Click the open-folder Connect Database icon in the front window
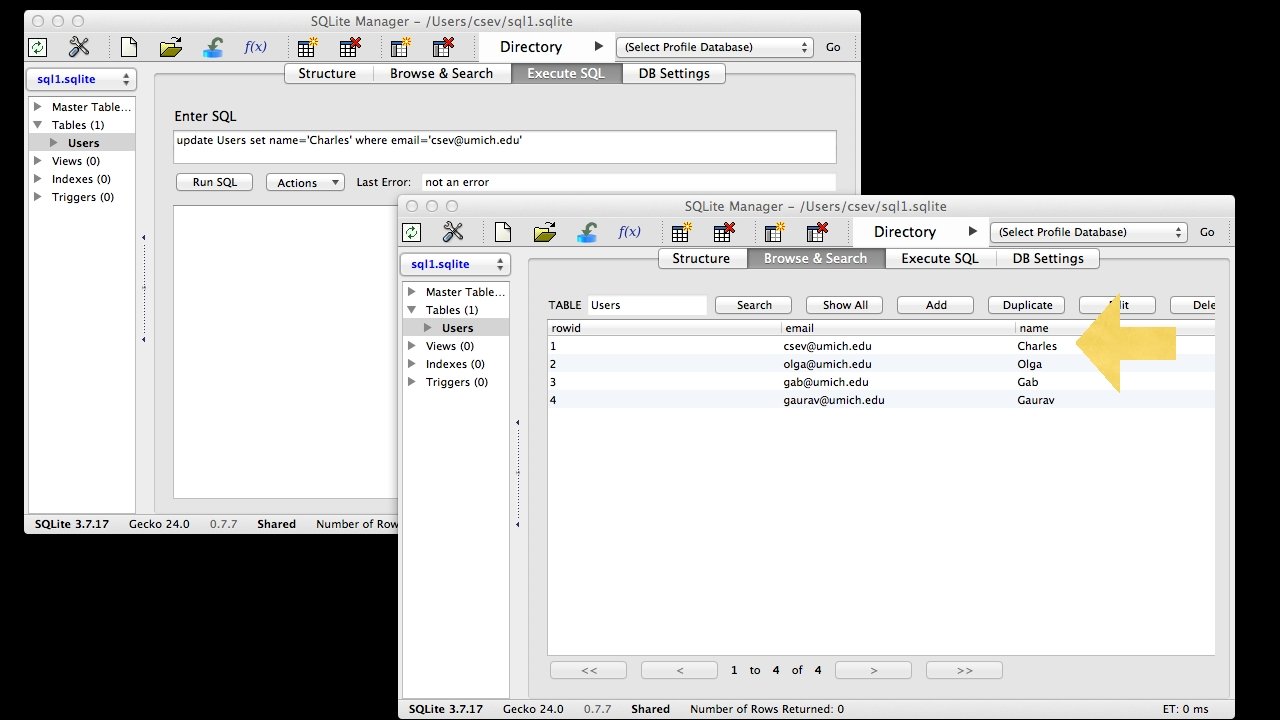 pyautogui.click(x=545, y=232)
